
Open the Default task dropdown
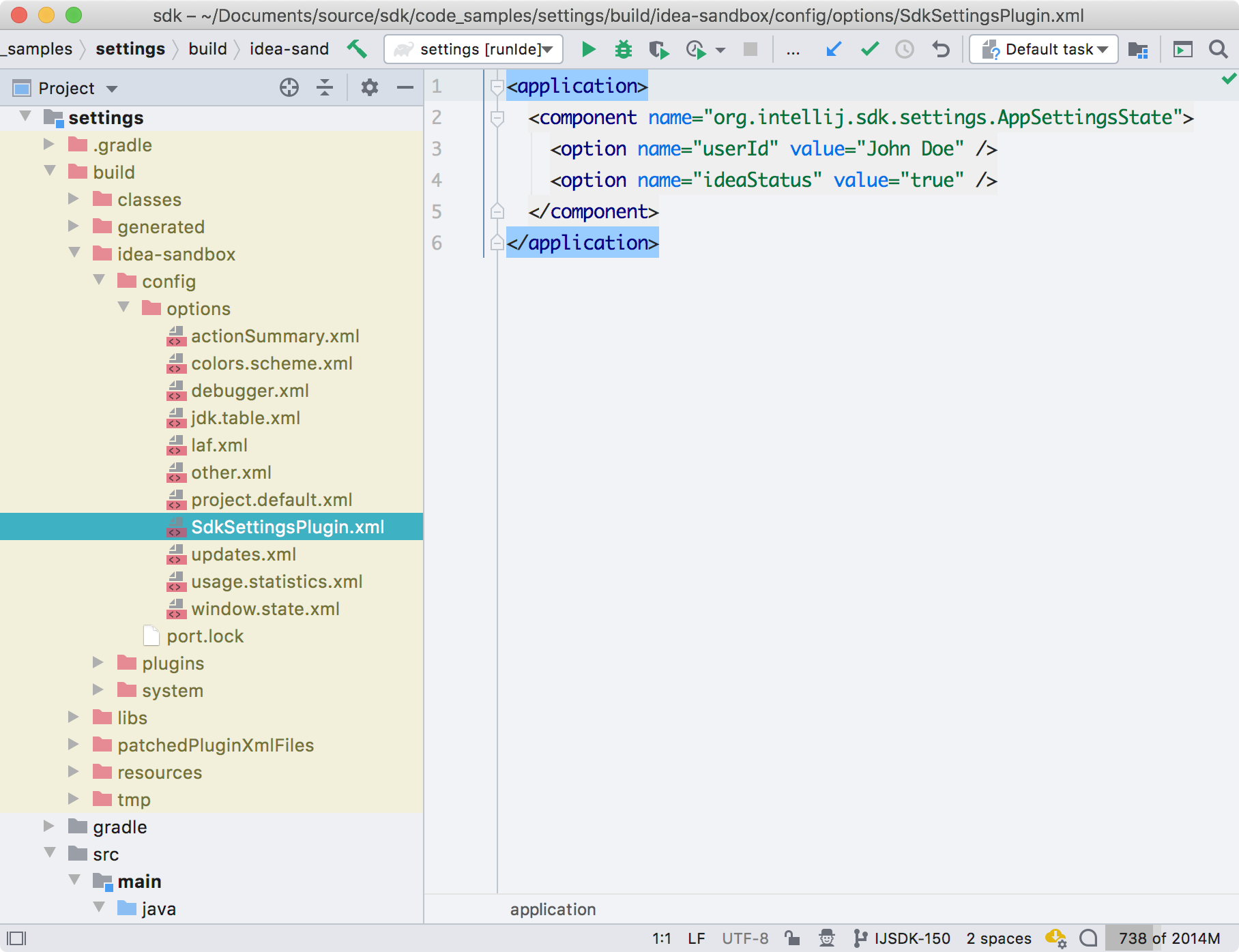coord(1043,49)
